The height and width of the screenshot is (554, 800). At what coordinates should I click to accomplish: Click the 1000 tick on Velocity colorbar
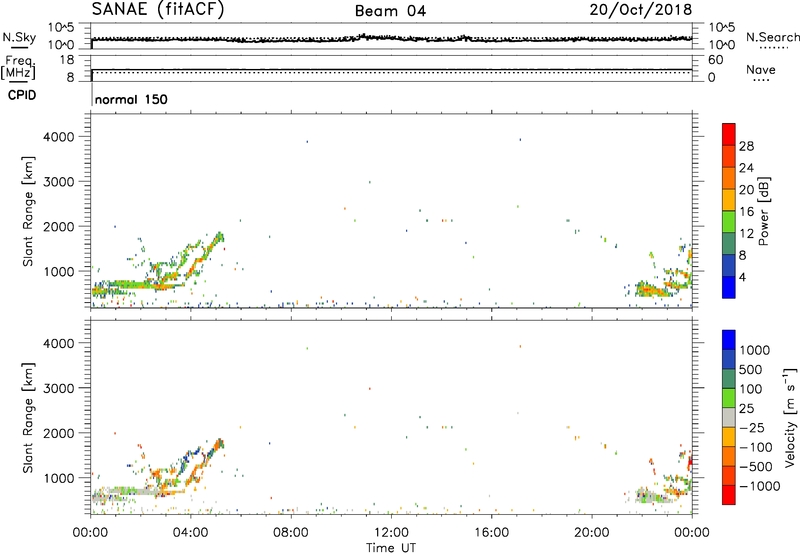coord(755,350)
